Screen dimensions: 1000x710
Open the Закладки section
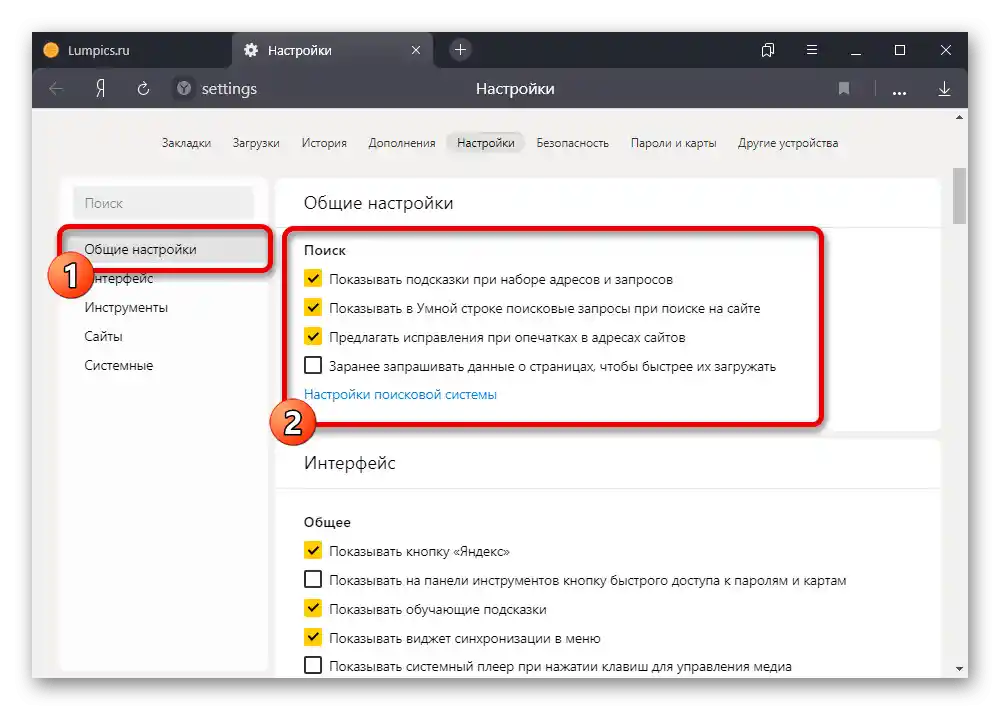186,143
